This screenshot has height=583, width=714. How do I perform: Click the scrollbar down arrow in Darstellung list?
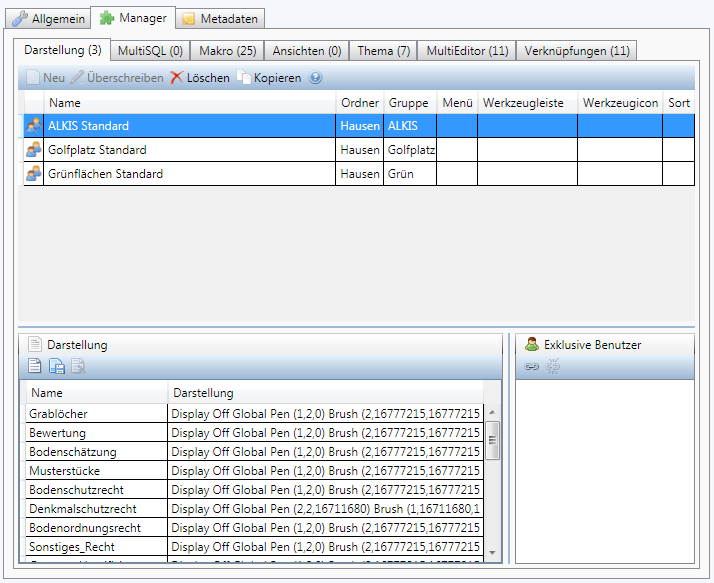(492, 553)
